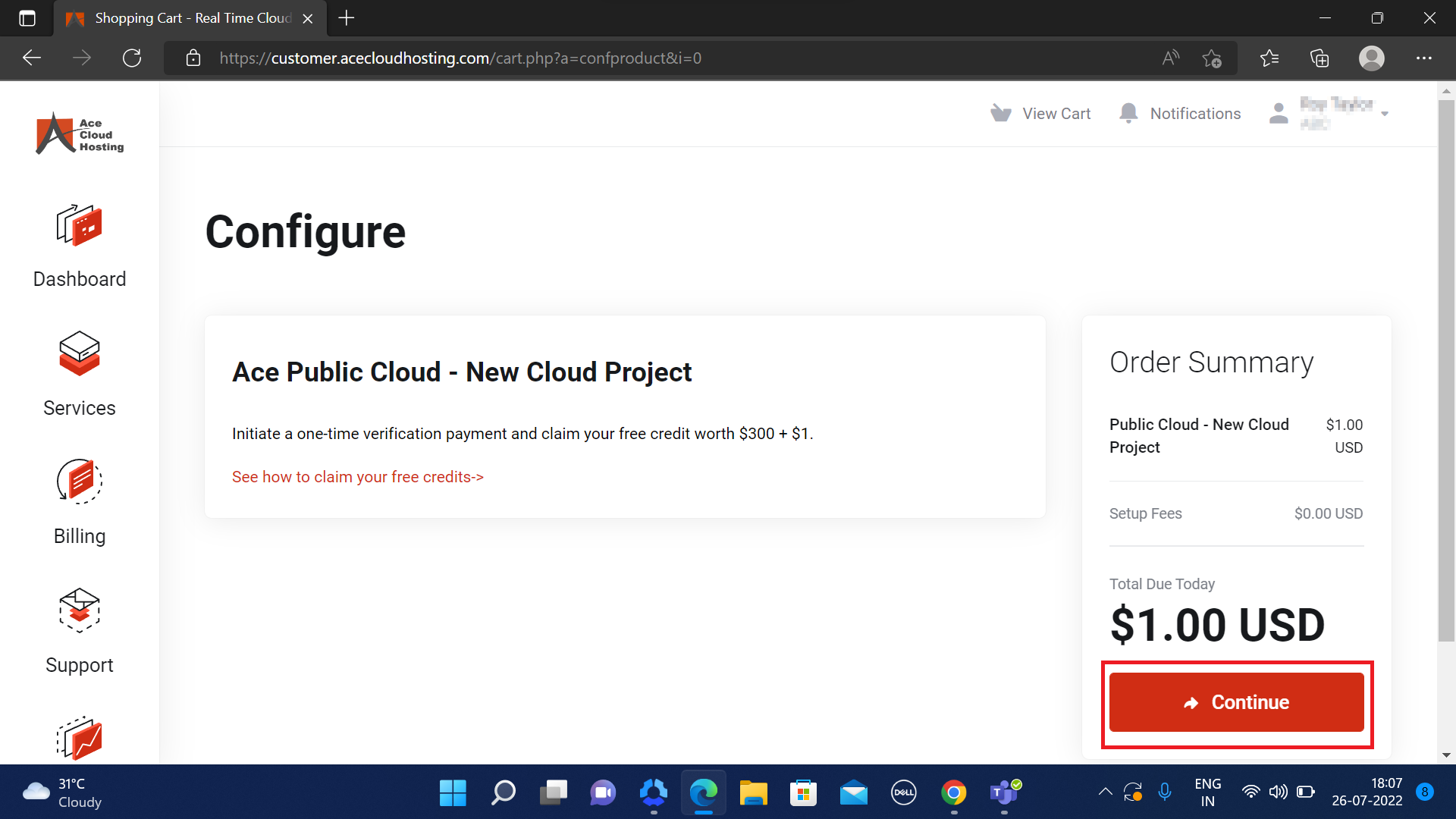Click the browser profile icon

tap(1371, 58)
